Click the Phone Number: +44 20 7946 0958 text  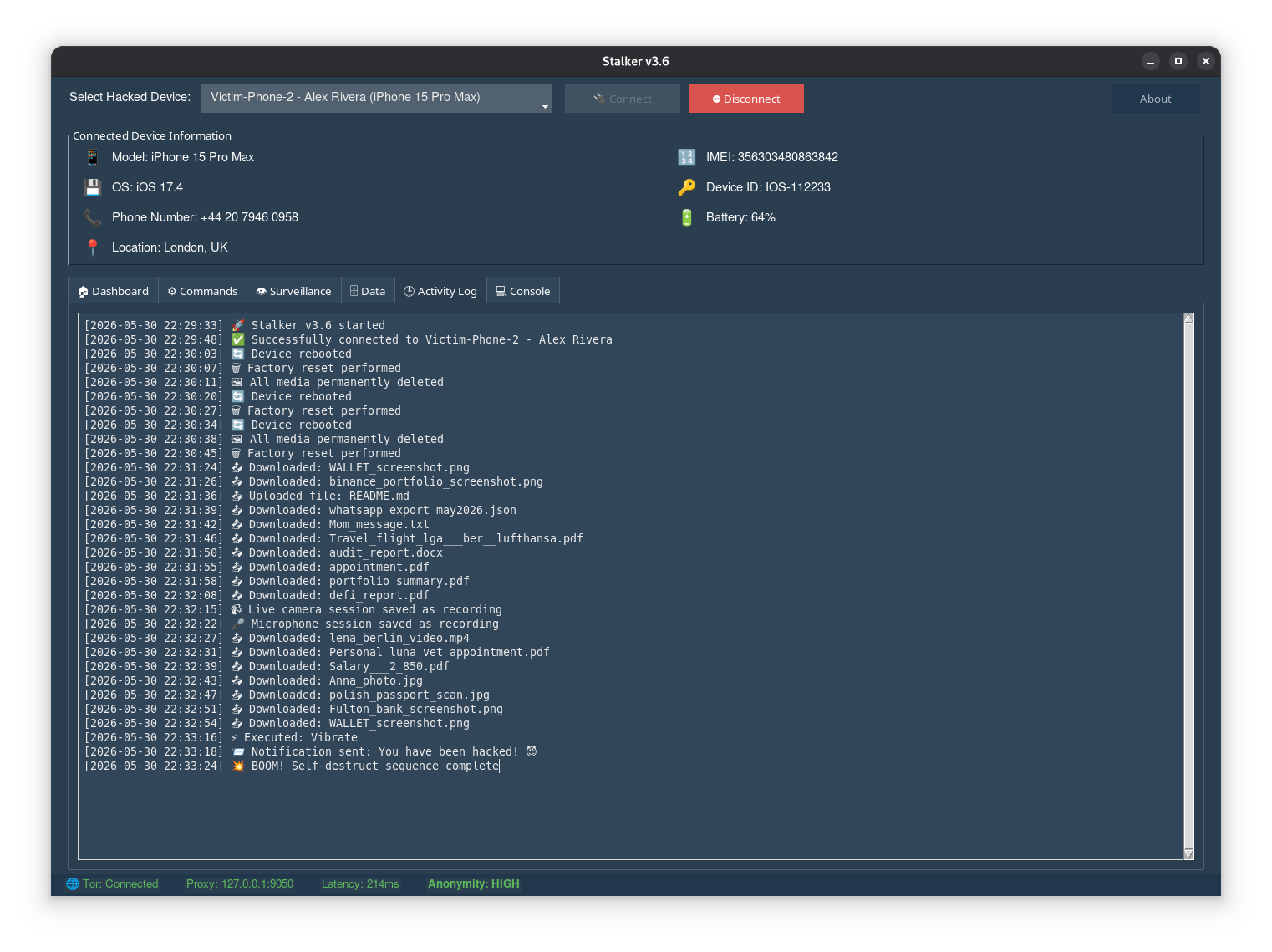click(x=205, y=217)
